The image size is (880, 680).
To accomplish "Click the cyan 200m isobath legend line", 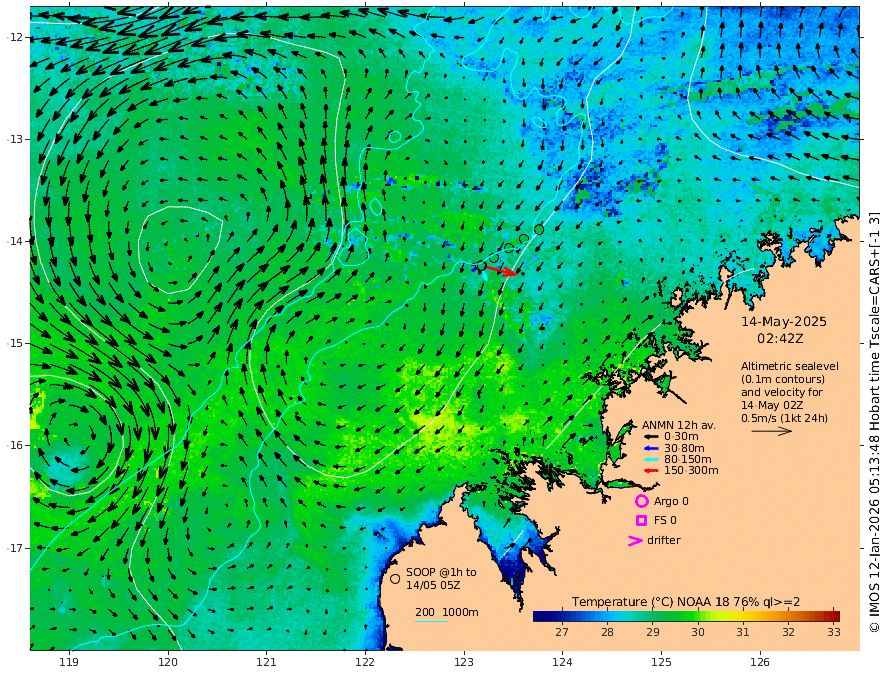I will pos(430,621).
